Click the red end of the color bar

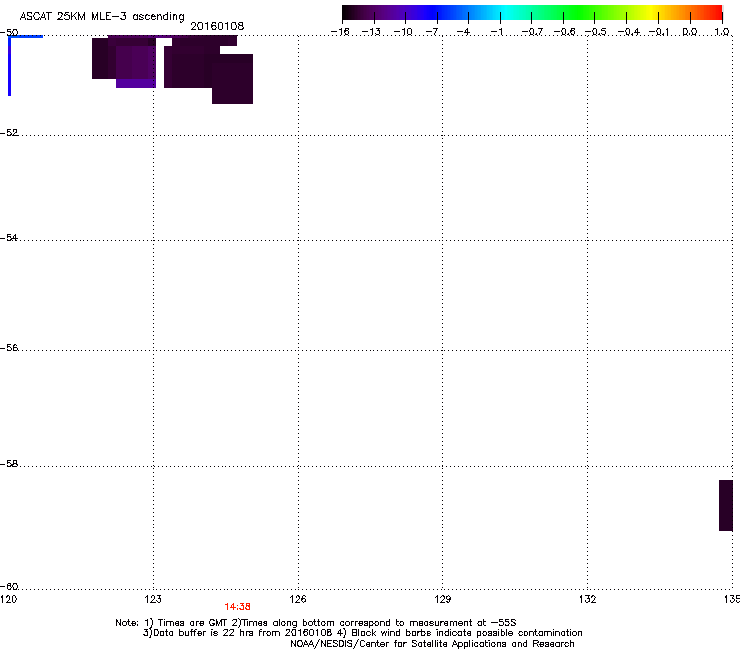click(713, 12)
